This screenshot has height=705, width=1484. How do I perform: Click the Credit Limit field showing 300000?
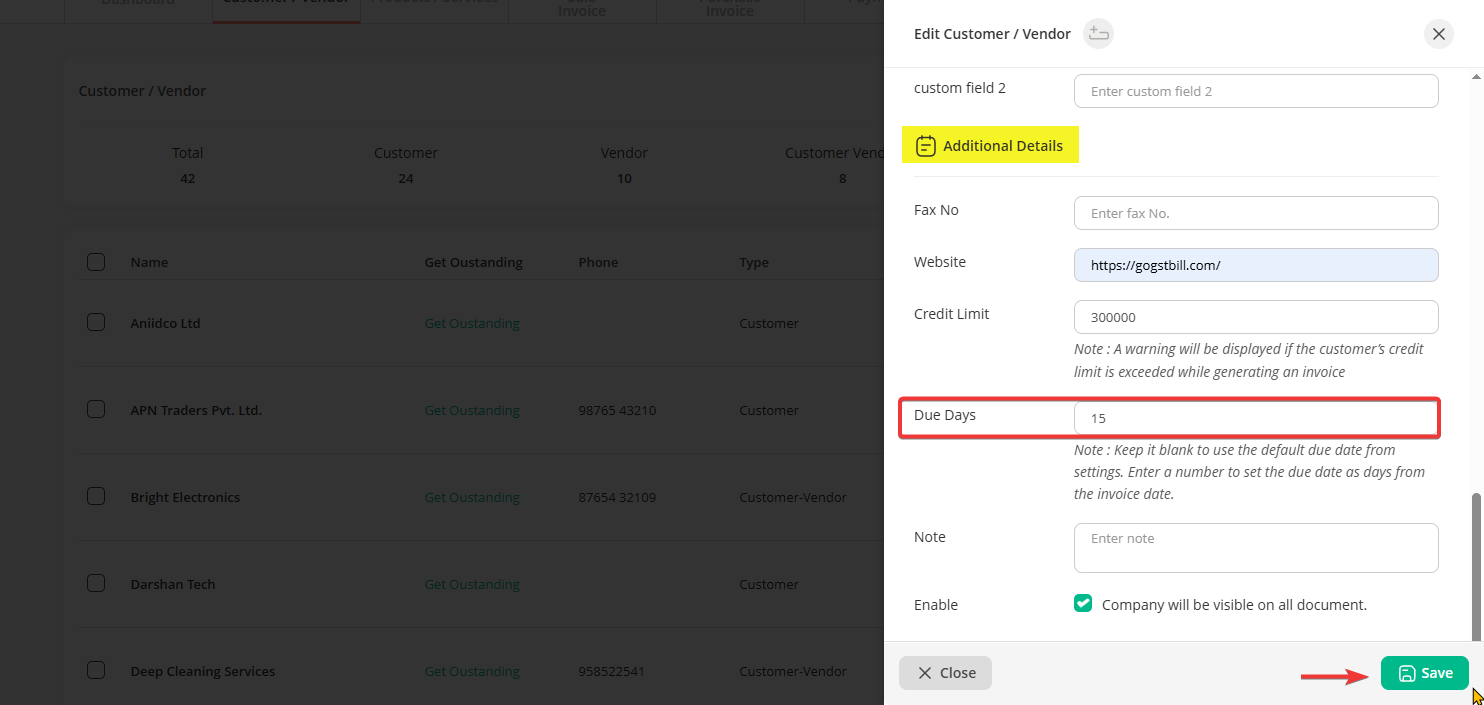[x=1255, y=317]
